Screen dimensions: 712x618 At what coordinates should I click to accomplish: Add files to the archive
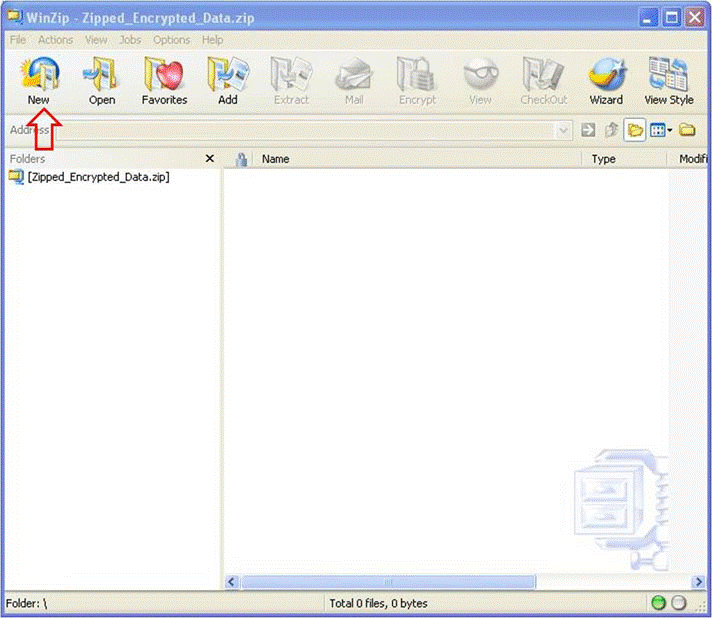[x=228, y=81]
